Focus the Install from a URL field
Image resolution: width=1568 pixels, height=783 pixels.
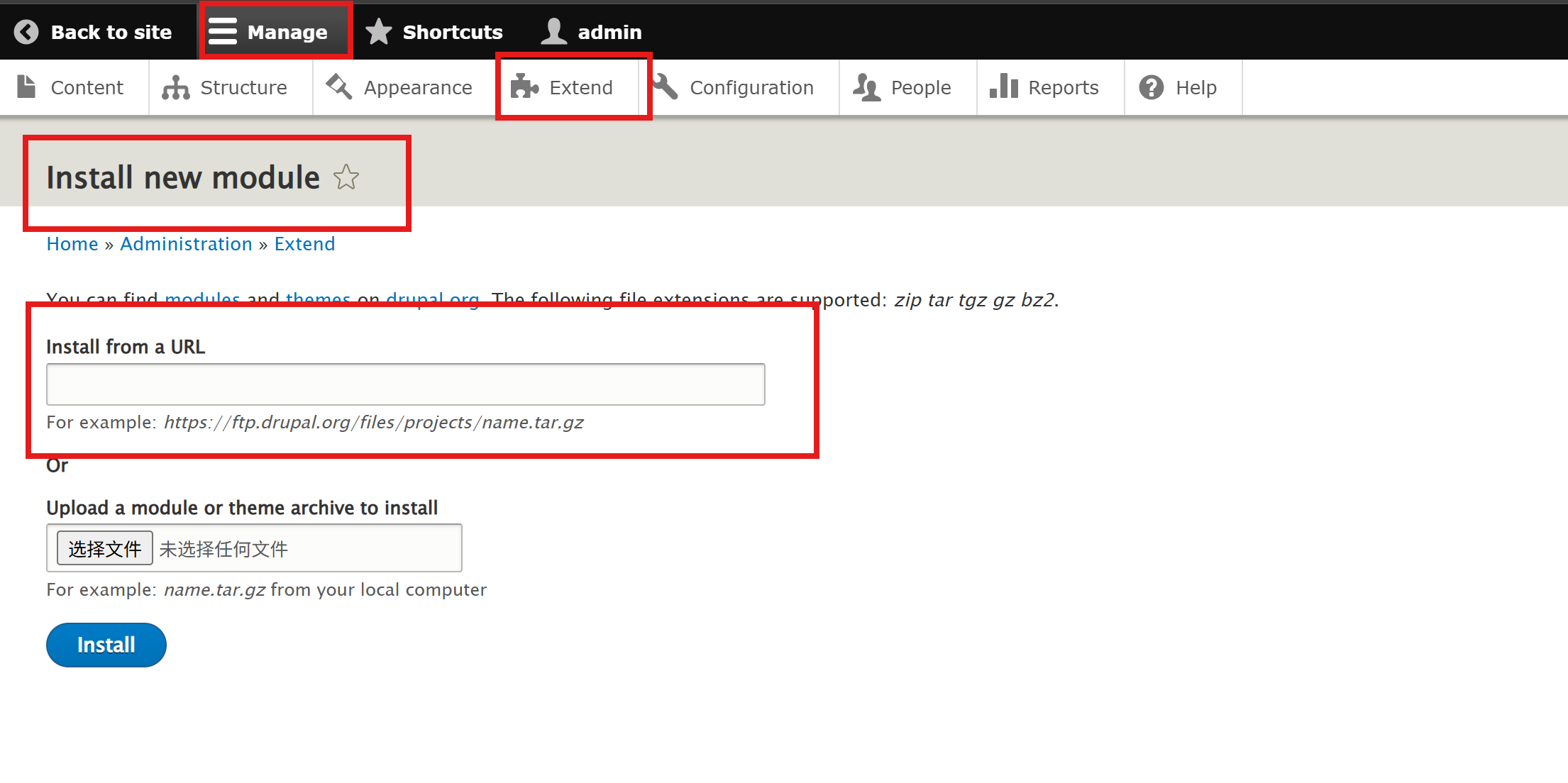(x=405, y=384)
